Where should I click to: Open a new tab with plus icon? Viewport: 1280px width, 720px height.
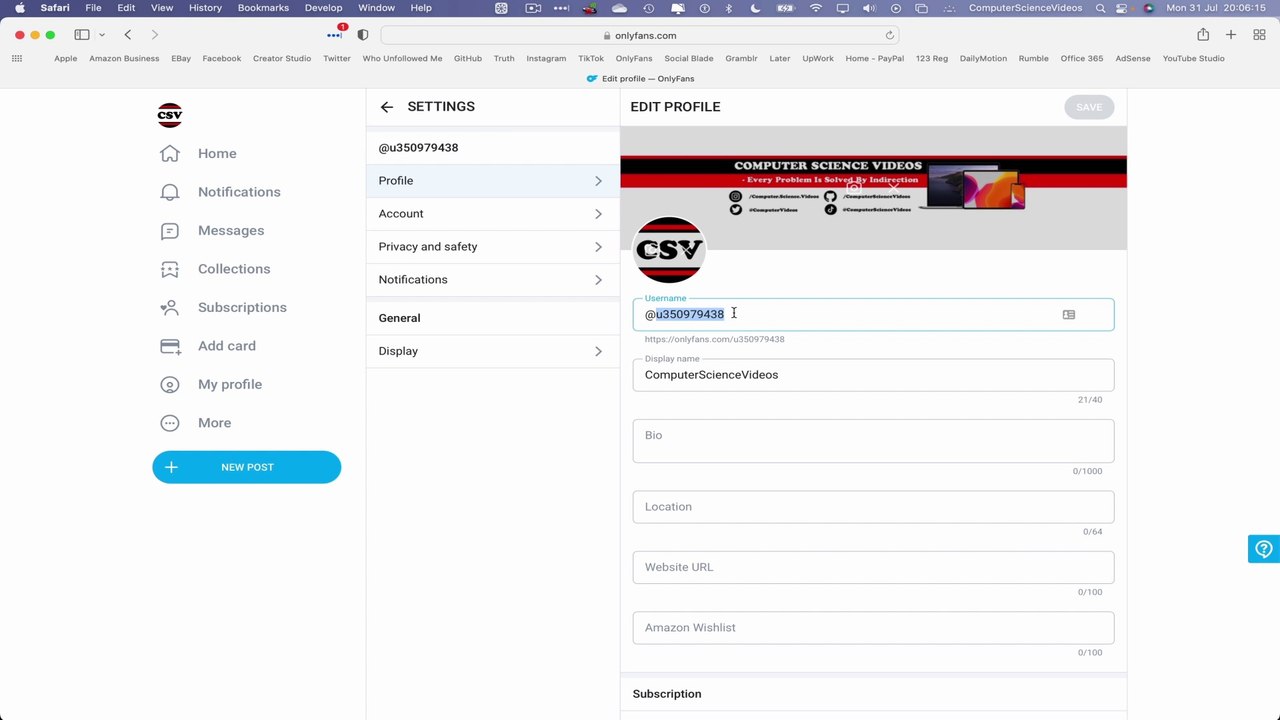click(1231, 35)
